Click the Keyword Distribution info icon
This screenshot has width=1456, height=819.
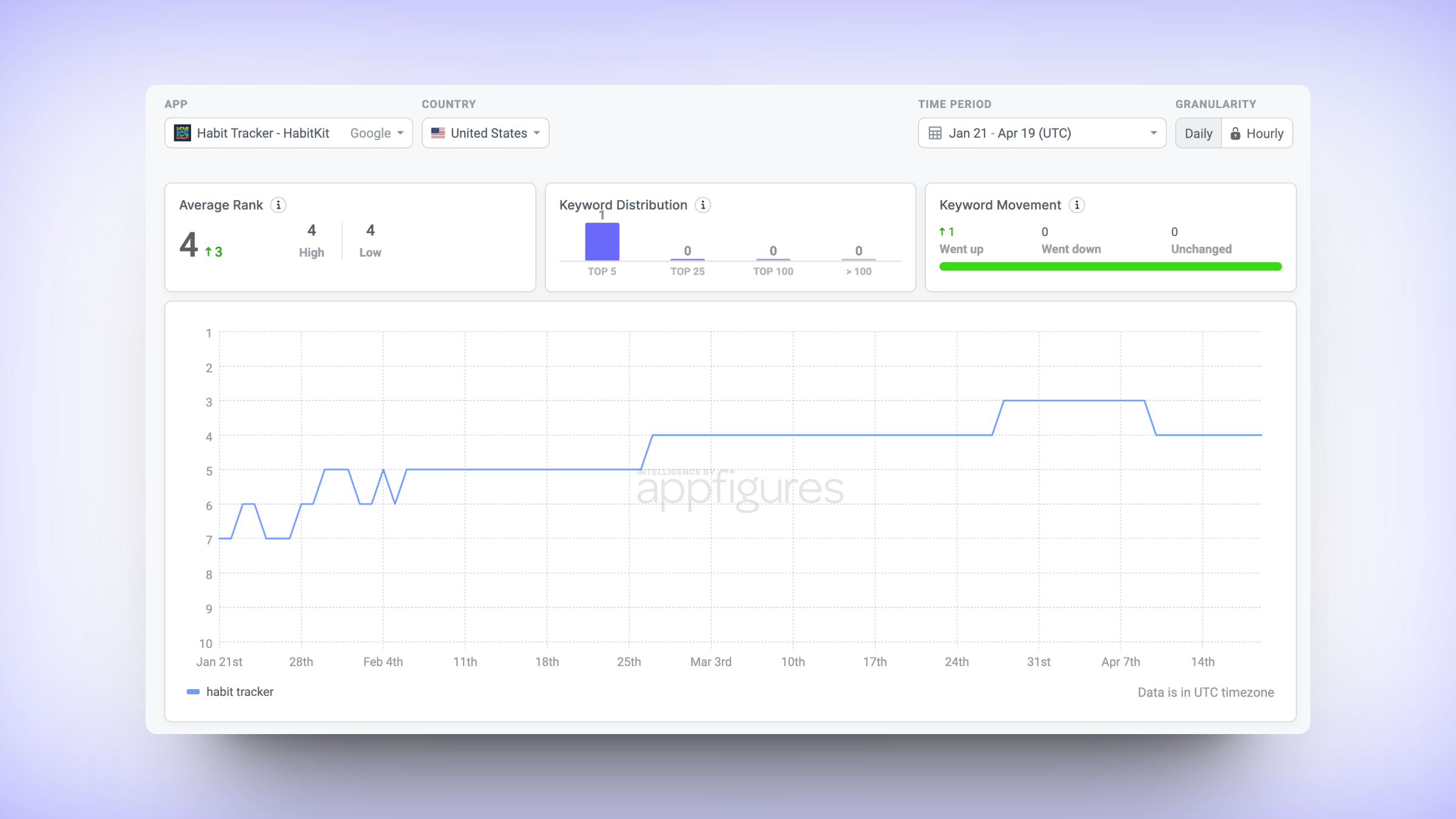tap(703, 205)
